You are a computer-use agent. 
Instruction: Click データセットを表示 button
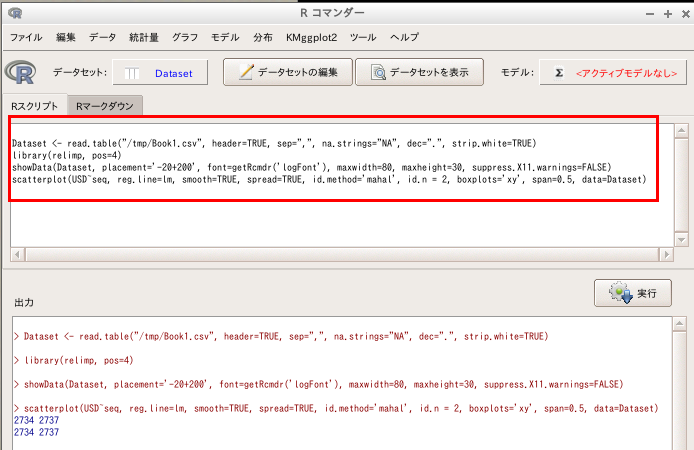(419, 72)
